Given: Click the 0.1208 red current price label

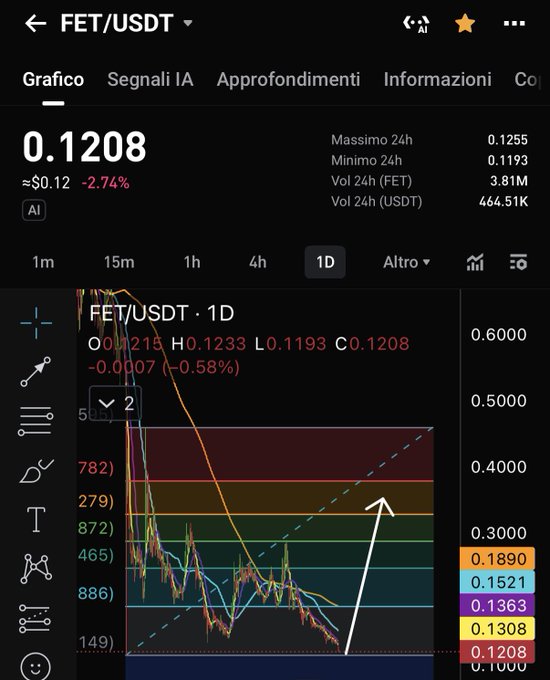Looking at the screenshot, I should click(498, 652).
